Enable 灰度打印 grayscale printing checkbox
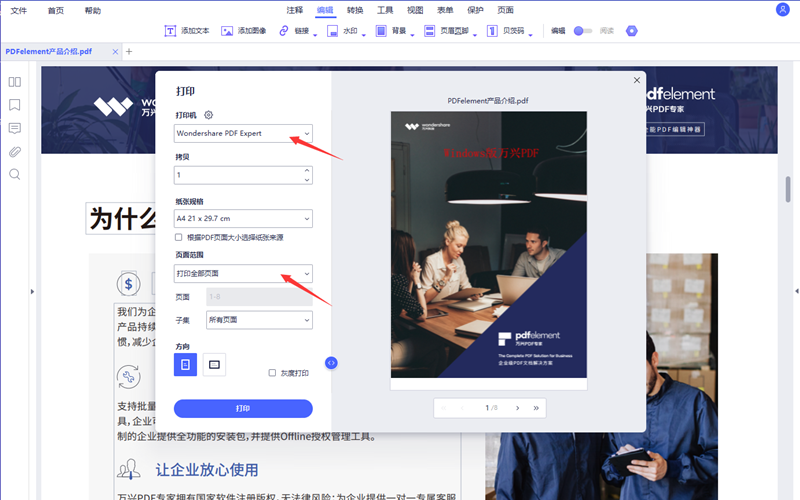 (272, 373)
